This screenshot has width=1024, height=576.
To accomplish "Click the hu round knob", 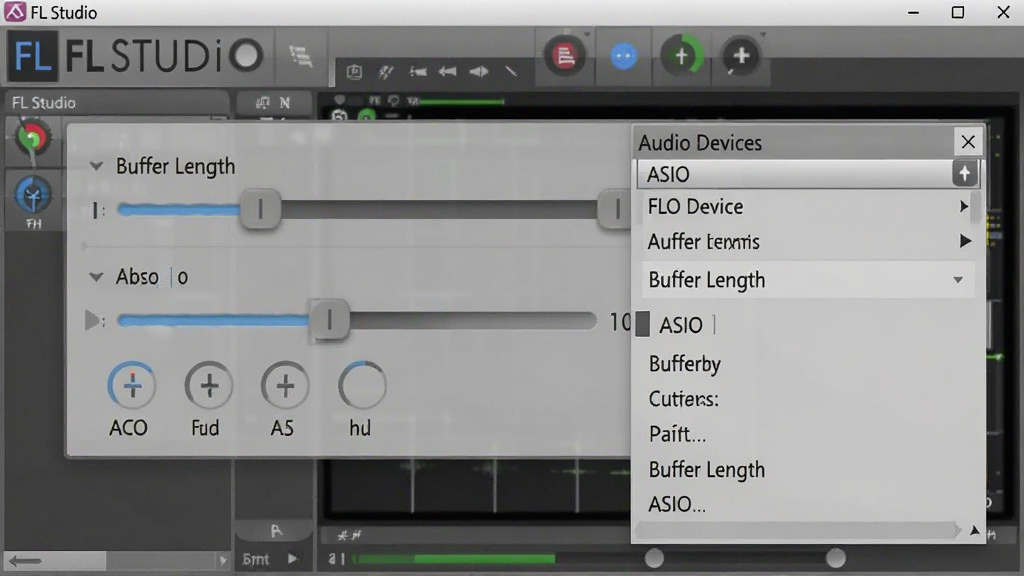I will click(362, 385).
